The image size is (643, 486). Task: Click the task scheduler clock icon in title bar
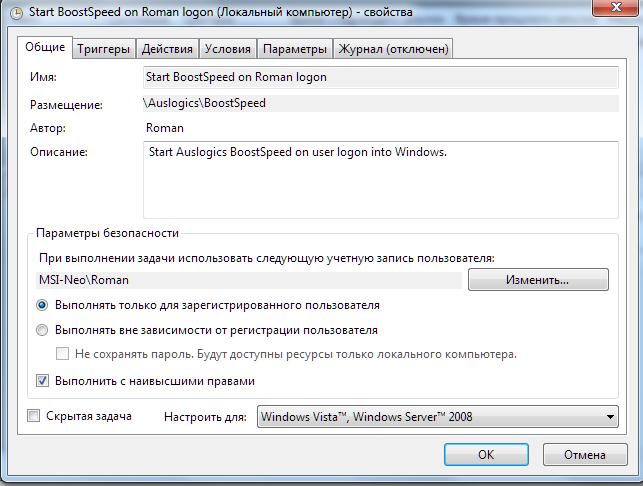point(16,14)
